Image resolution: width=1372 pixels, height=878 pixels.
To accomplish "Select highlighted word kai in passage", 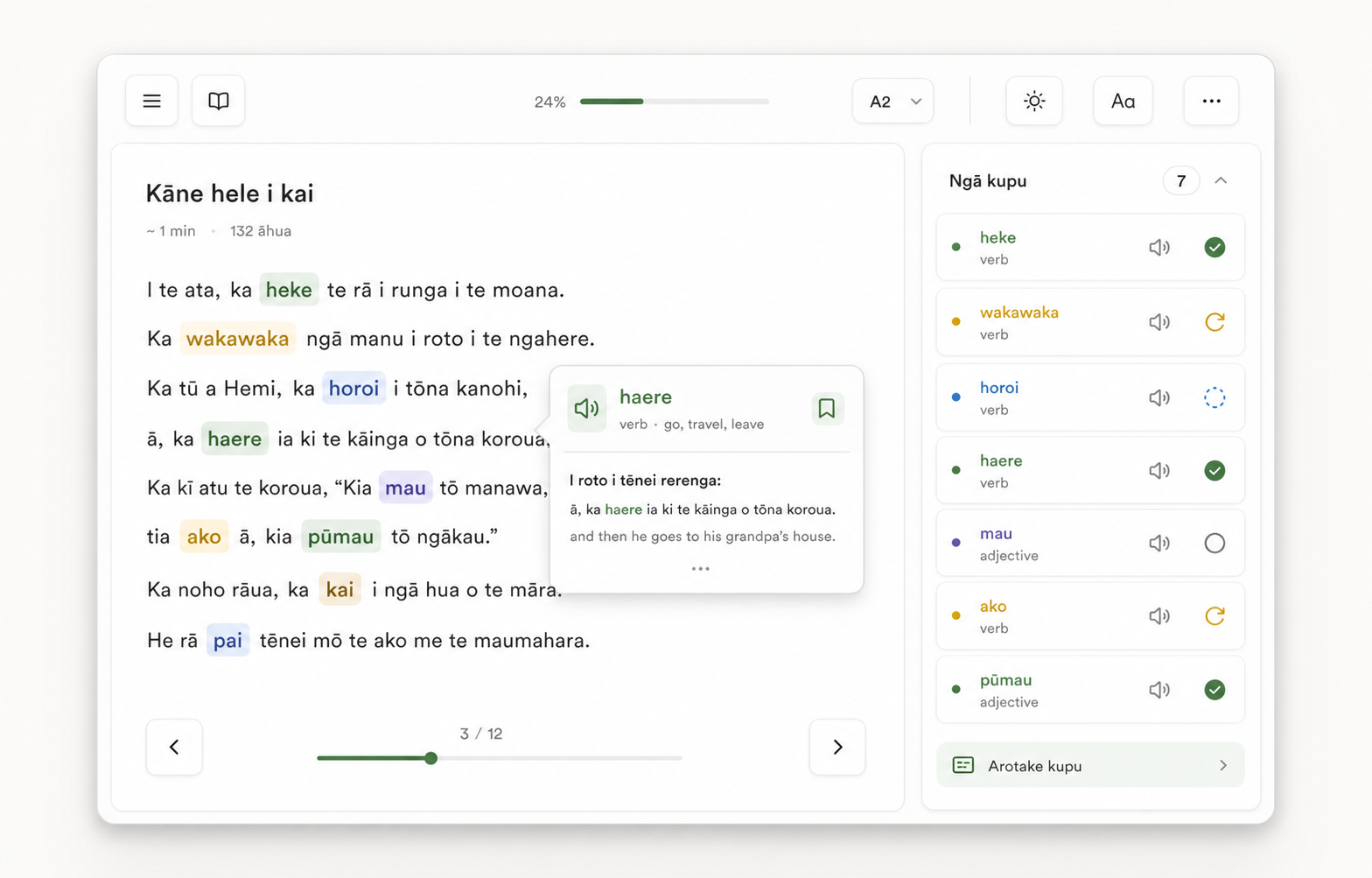I will click(x=339, y=590).
